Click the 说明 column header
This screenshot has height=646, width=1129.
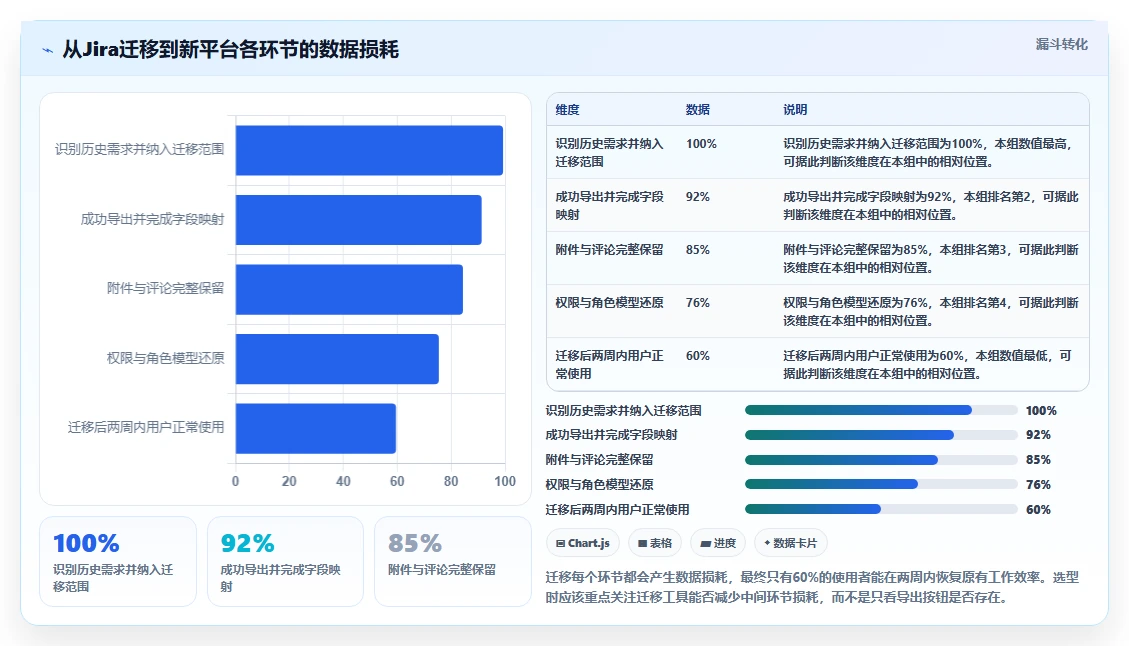[795, 109]
